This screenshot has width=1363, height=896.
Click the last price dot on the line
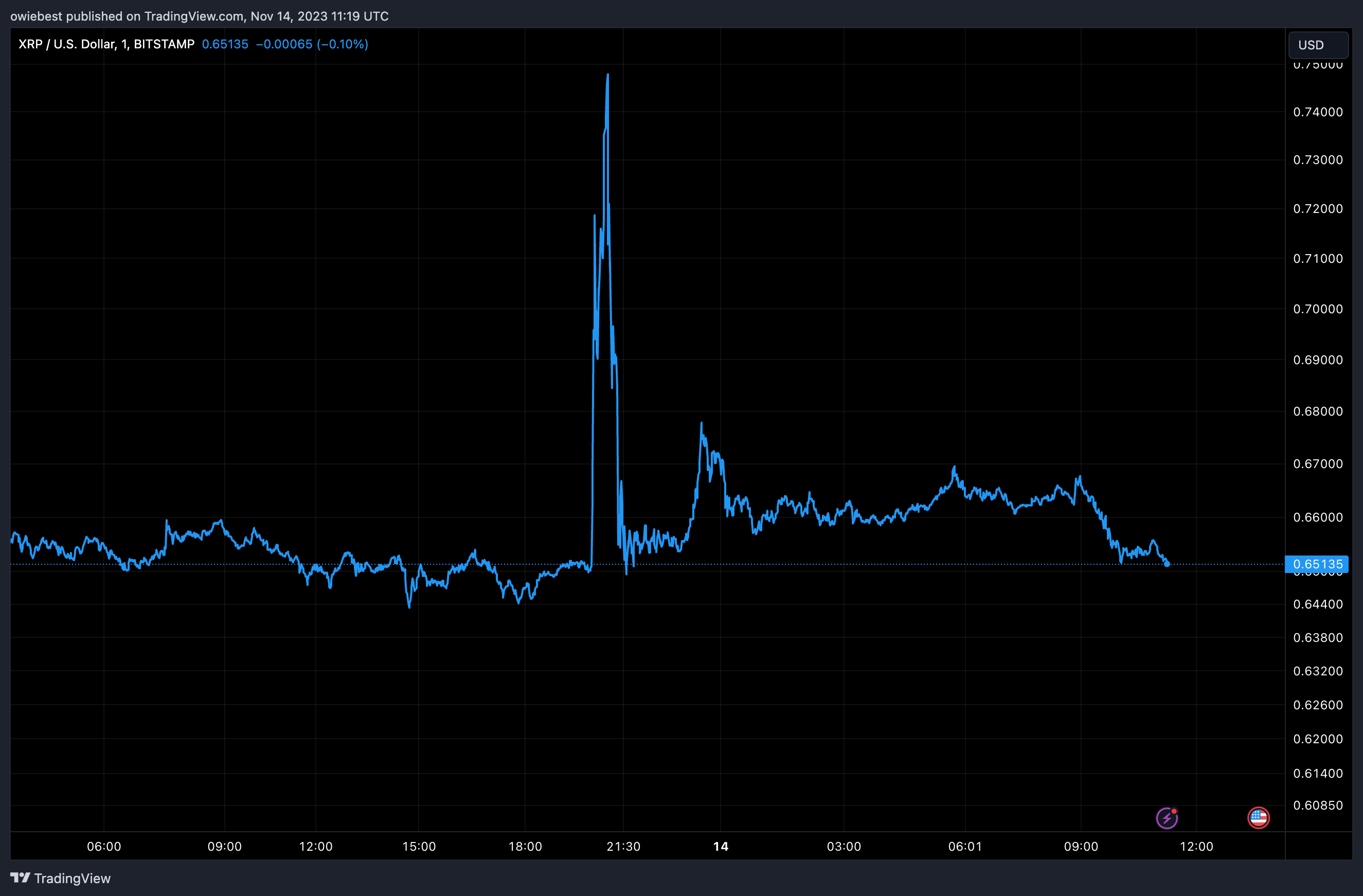coord(1167,564)
